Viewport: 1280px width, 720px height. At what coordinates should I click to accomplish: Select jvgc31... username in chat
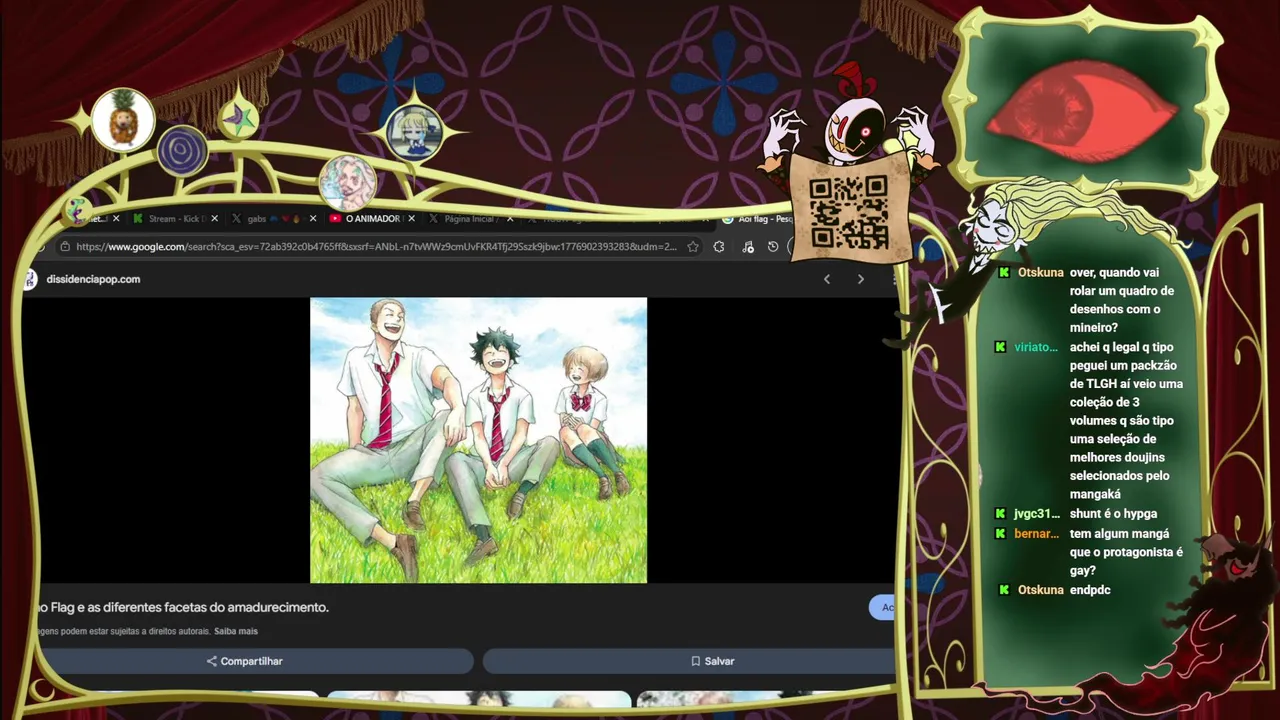coord(1036,514)
